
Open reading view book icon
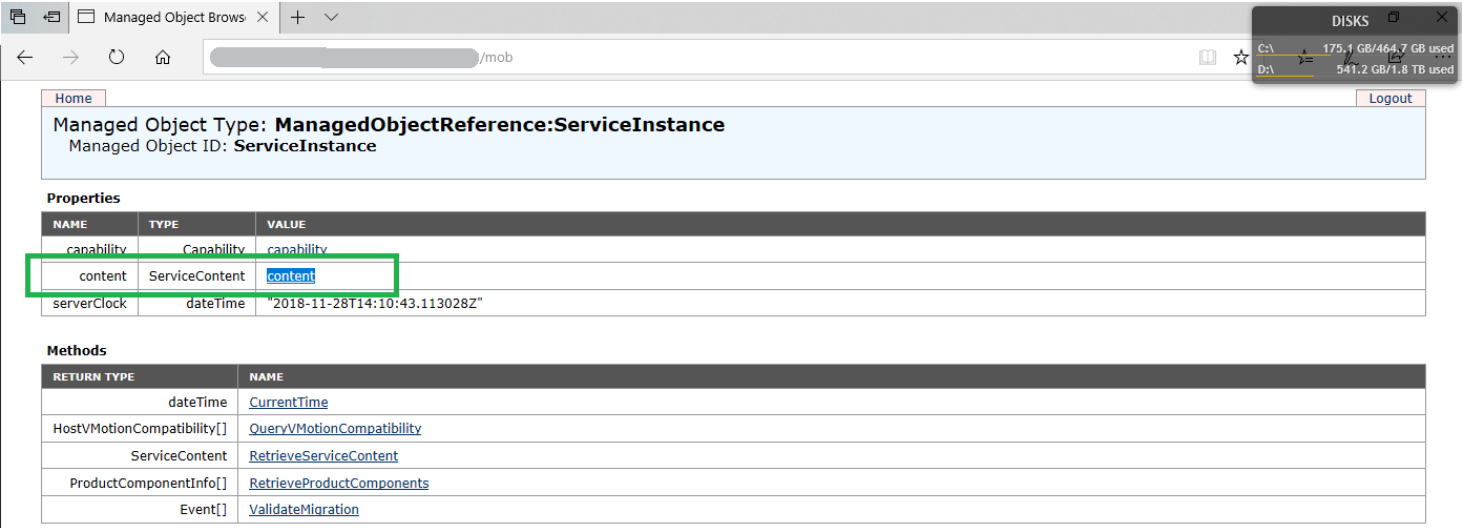click(x=1208, y=58)
